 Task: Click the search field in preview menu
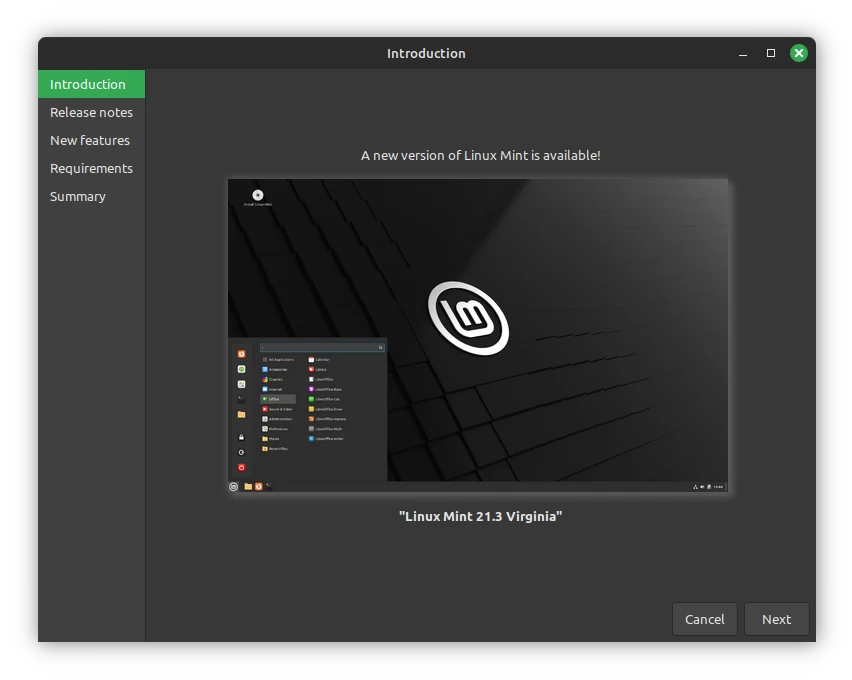(321, 348)
